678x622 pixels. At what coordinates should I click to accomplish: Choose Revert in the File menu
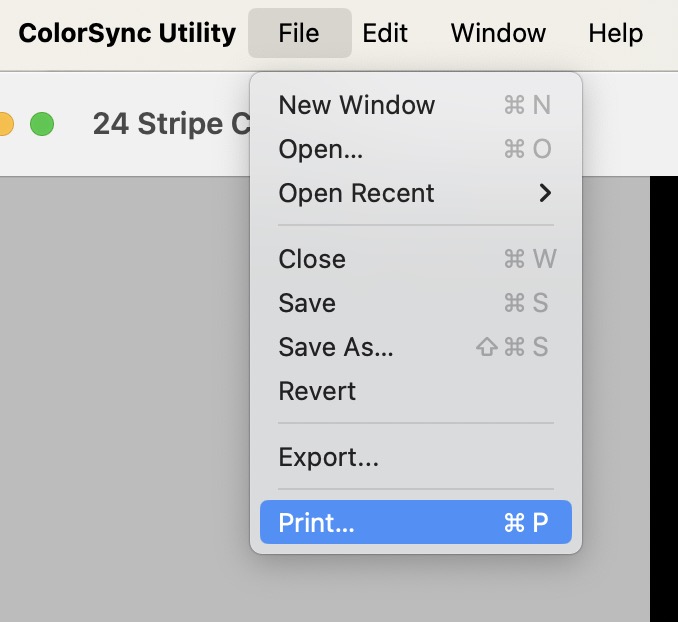[317, 391]
